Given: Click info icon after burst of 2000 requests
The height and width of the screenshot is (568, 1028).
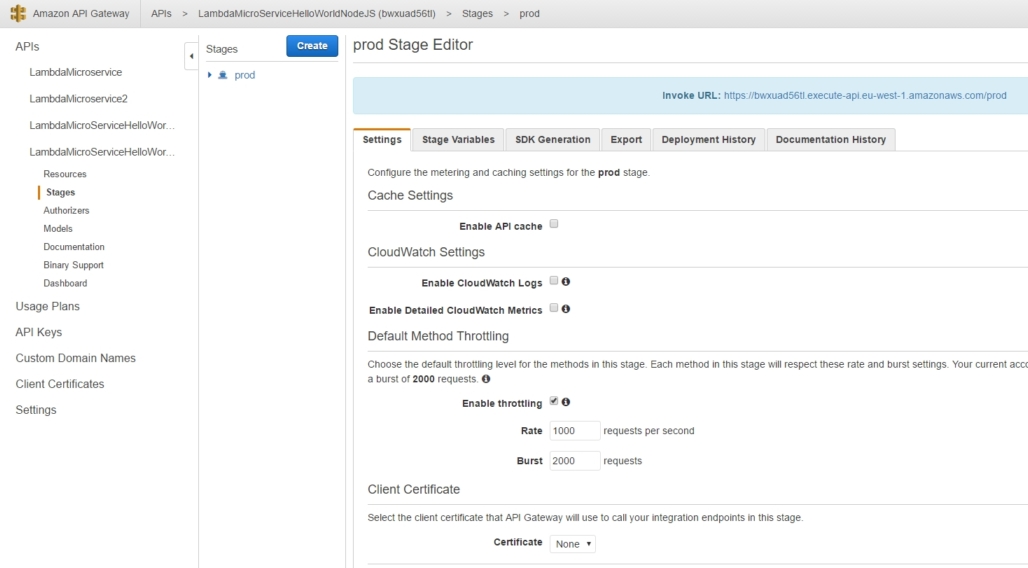Looking at the screenshot, I should [486, 378].
